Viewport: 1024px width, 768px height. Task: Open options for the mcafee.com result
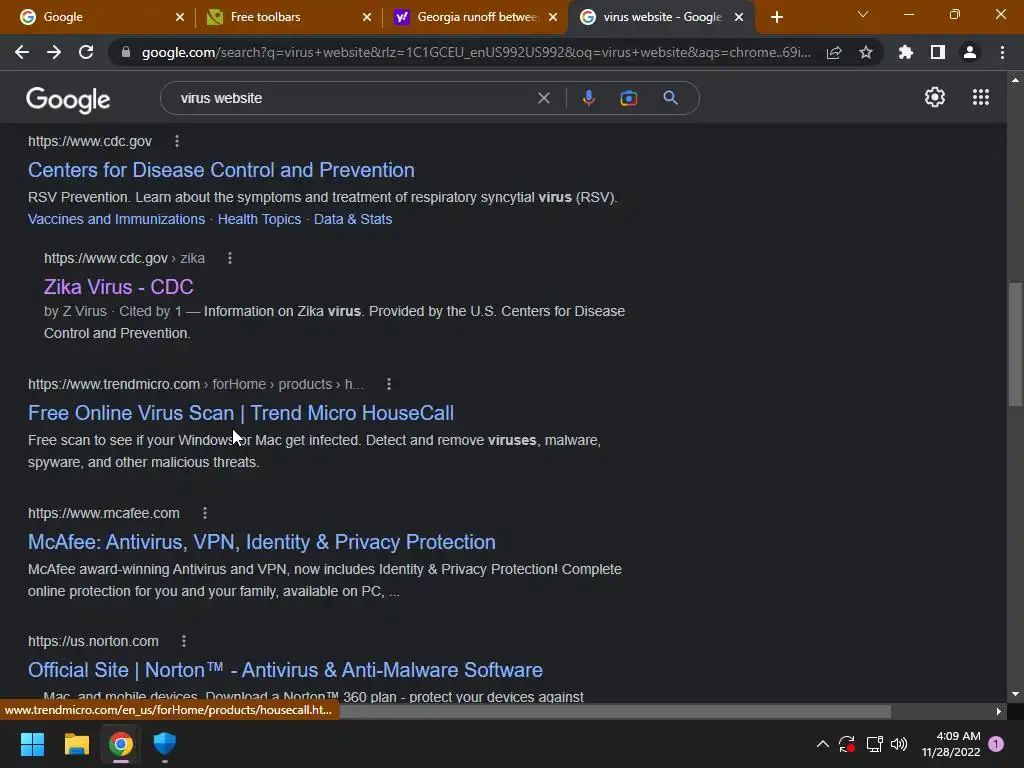tap(205, 513)
